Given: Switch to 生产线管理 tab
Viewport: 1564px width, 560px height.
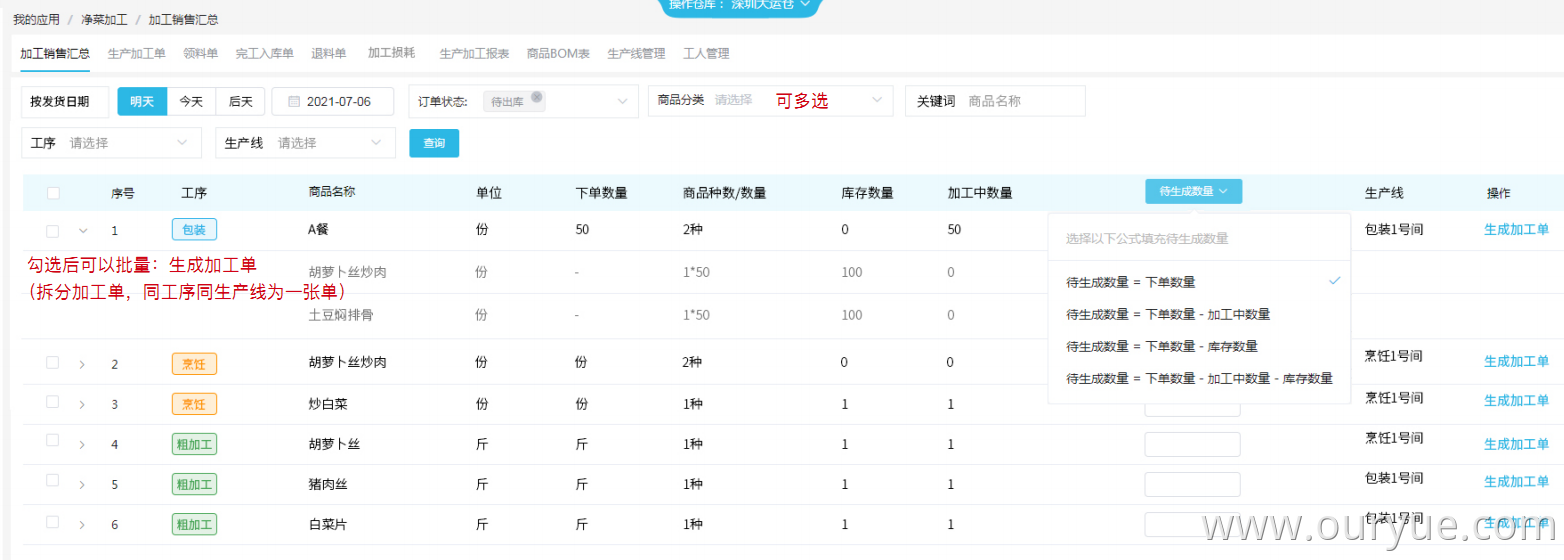Looking at the screenshot, I should pyautogui.click(x=636, y=54).
